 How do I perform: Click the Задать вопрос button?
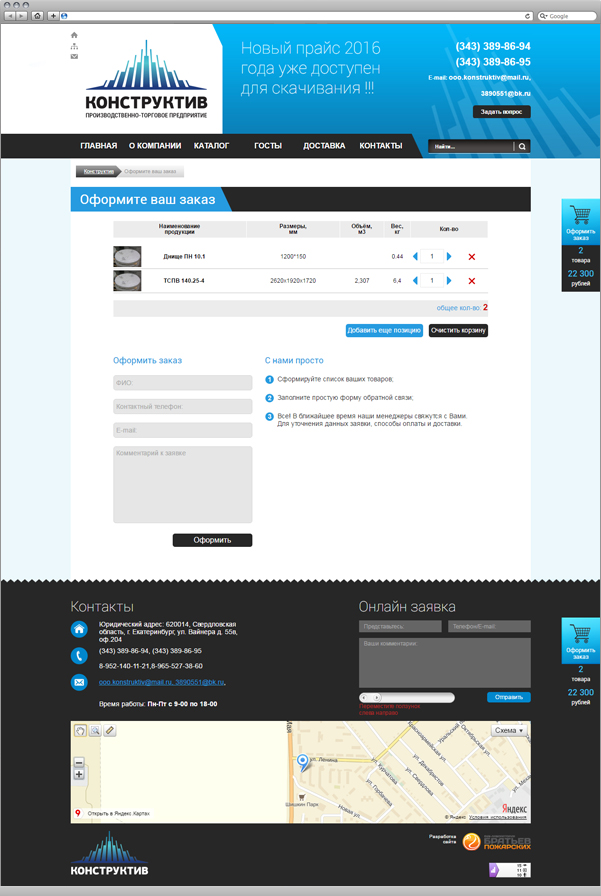coord(502,112)
